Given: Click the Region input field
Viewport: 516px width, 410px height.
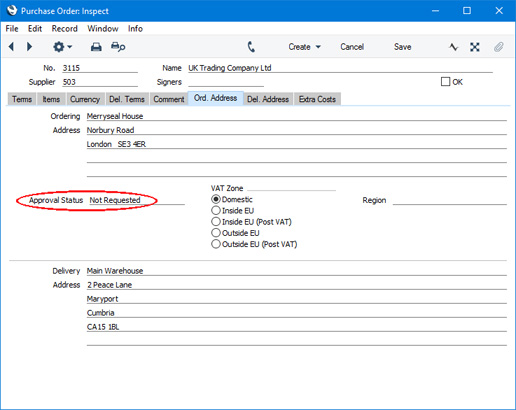Looking at the screenshot, I should point(450,200).
